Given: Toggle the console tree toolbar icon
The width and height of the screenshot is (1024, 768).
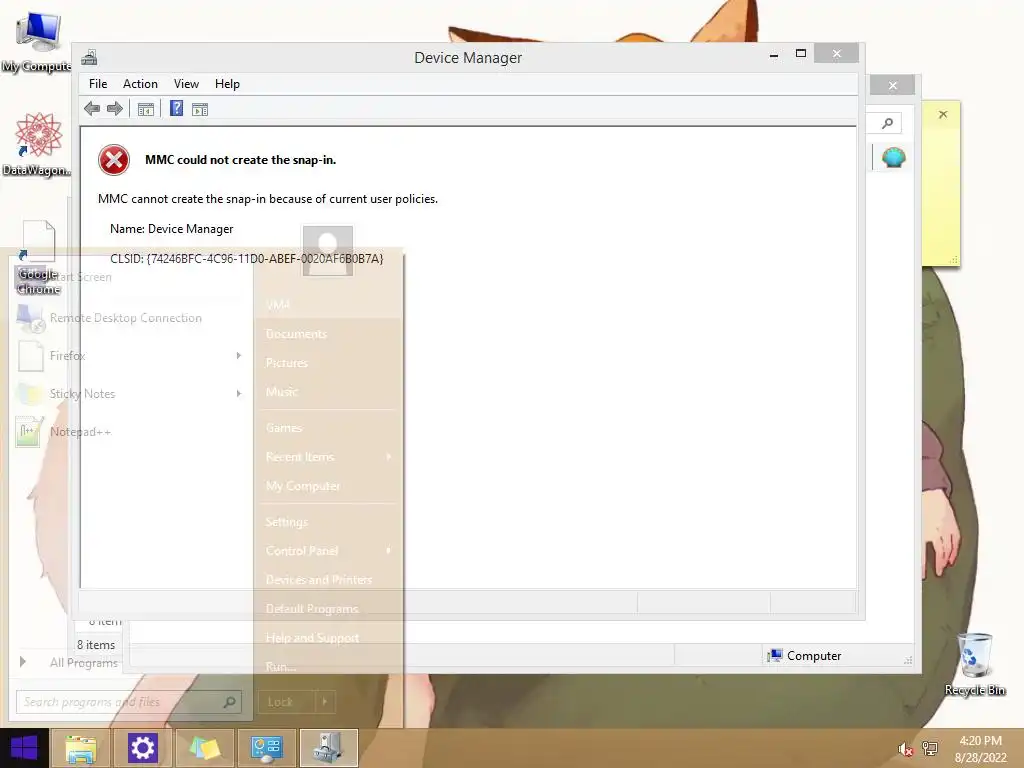Looking at the screenshot, I should pos(146,109).
